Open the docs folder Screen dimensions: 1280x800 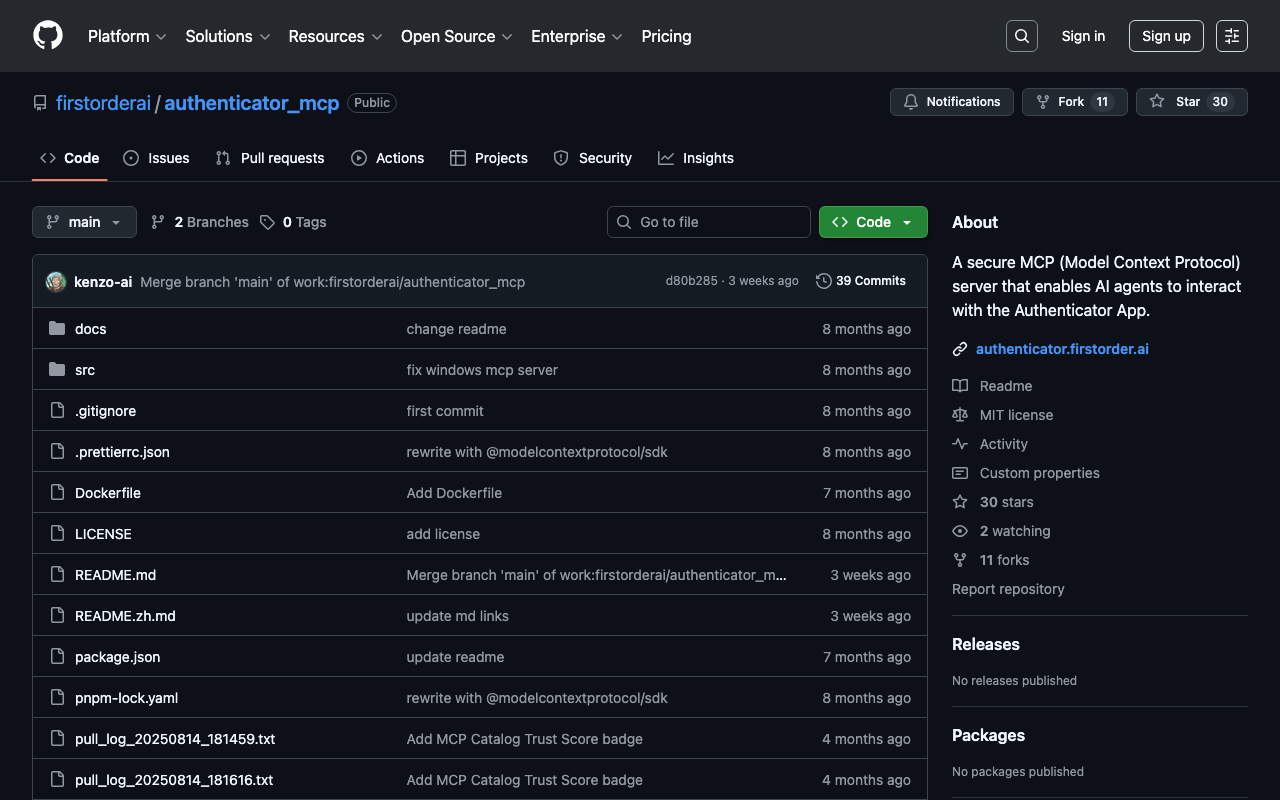[90, 329]
